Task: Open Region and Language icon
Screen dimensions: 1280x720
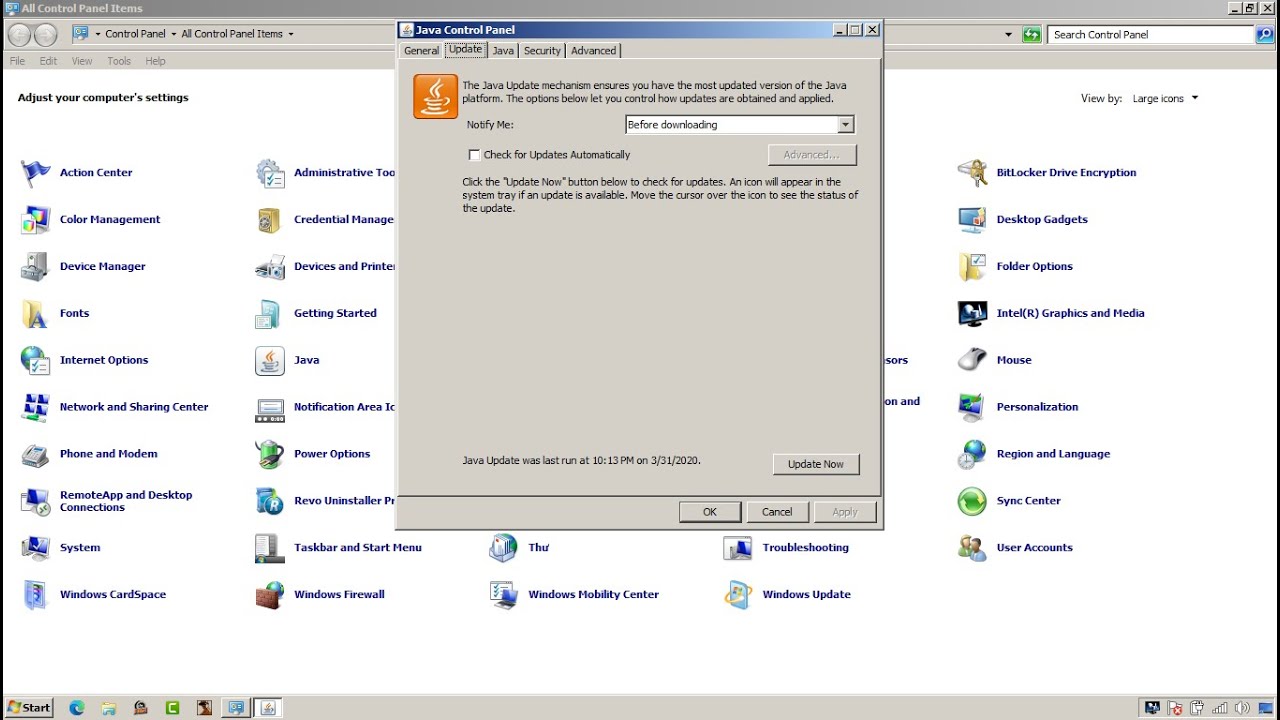Action: click(972, 455)
